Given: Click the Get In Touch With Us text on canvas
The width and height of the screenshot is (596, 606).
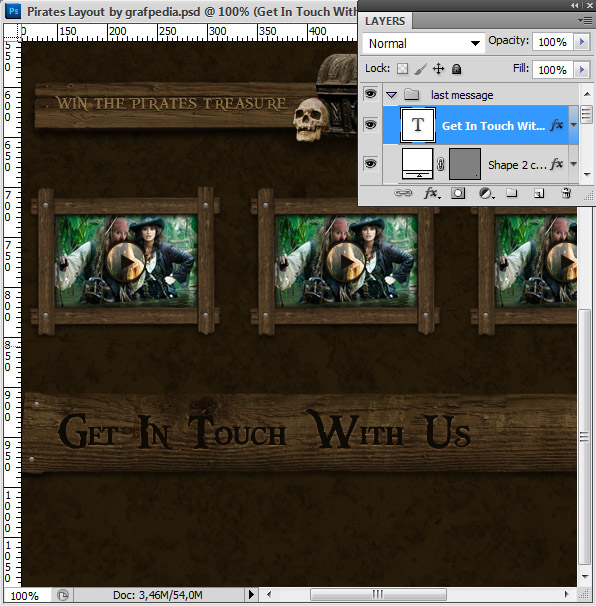Looking at the screenshot, I should [264, 431].
